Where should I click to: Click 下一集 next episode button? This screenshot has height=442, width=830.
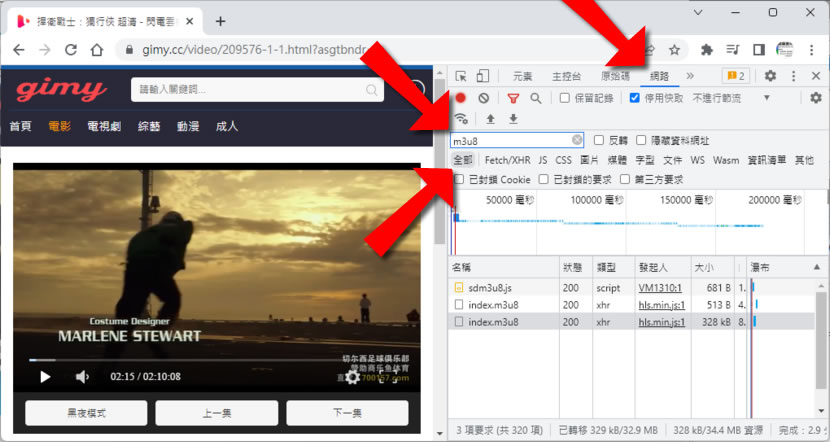click(x=347, y=413)
